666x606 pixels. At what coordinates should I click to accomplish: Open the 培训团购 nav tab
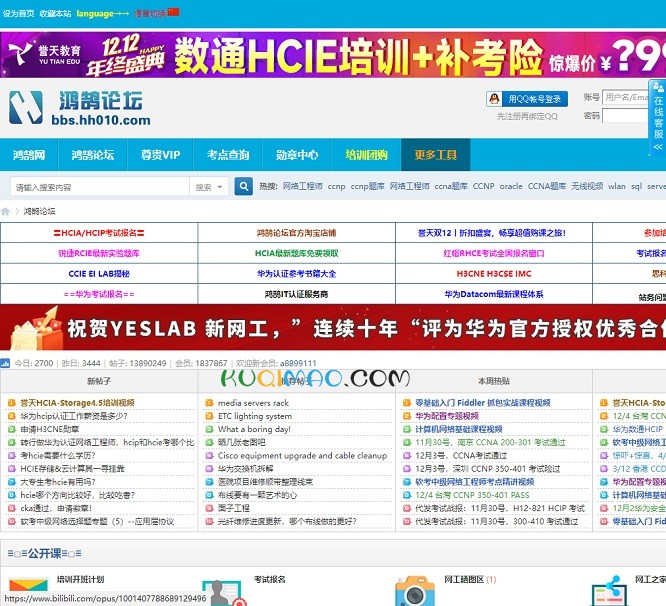tap(366, 155)
